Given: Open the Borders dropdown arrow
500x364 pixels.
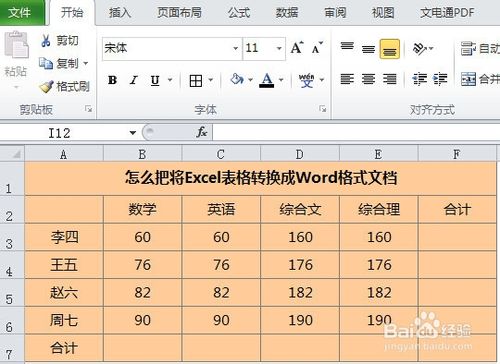Looking at the screenshot, I should pos(211,80).
